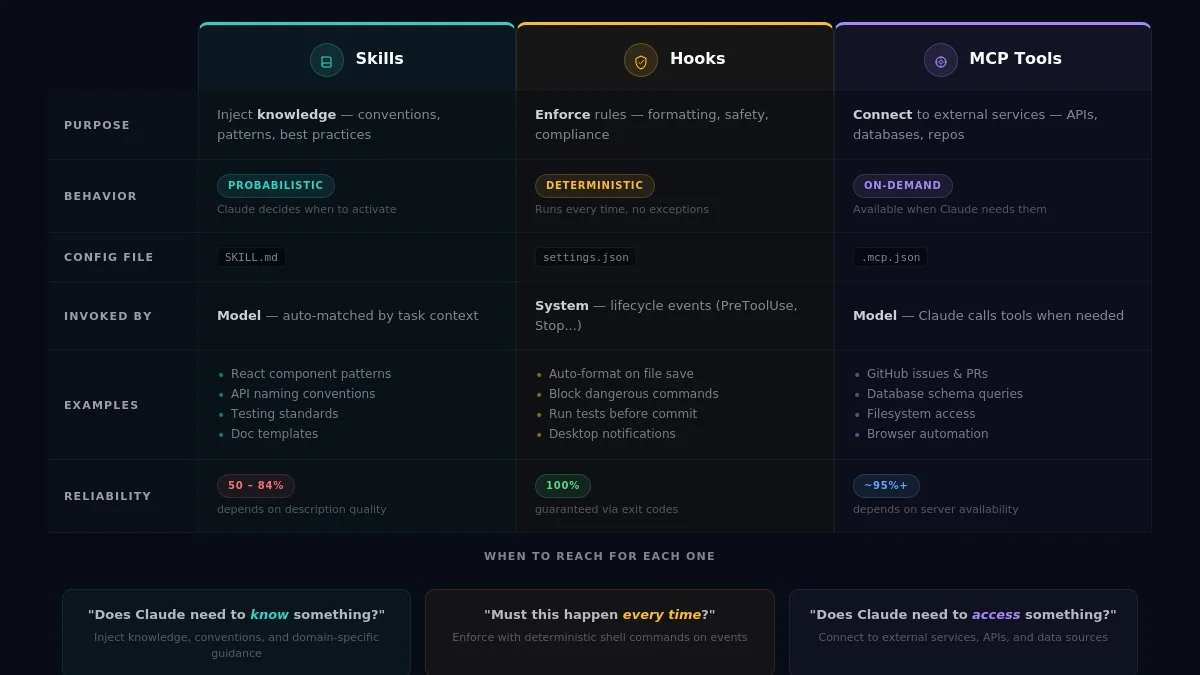Click the ~95%+ reliability badge

click(886, 486)
